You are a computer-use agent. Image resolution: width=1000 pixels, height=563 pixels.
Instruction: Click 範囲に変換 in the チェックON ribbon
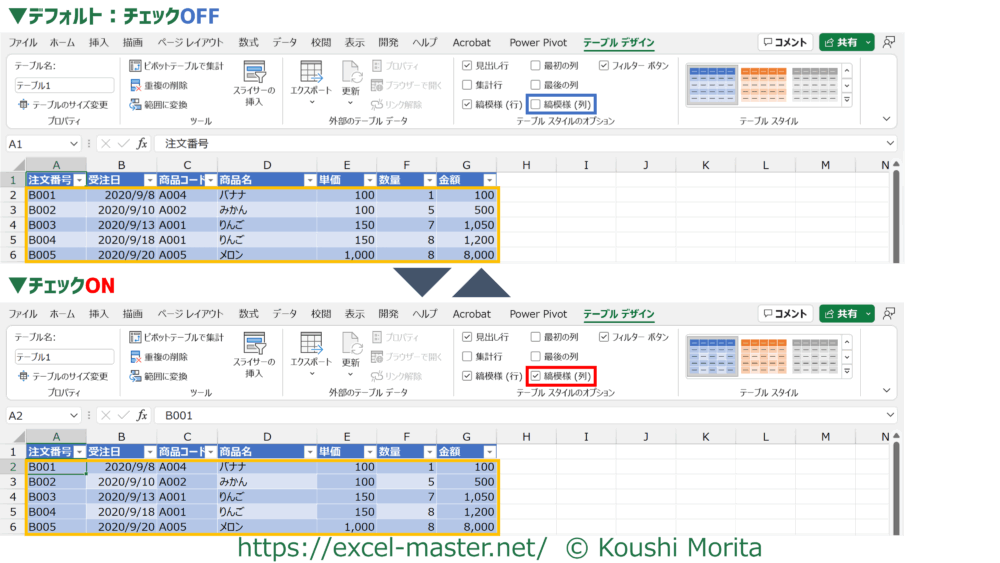pos(157,376)
